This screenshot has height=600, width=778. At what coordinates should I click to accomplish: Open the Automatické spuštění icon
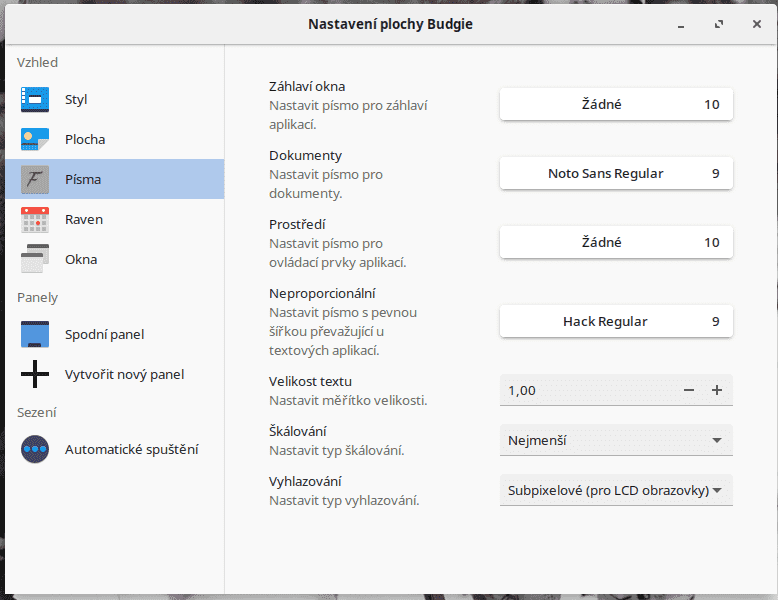point(35,449)
